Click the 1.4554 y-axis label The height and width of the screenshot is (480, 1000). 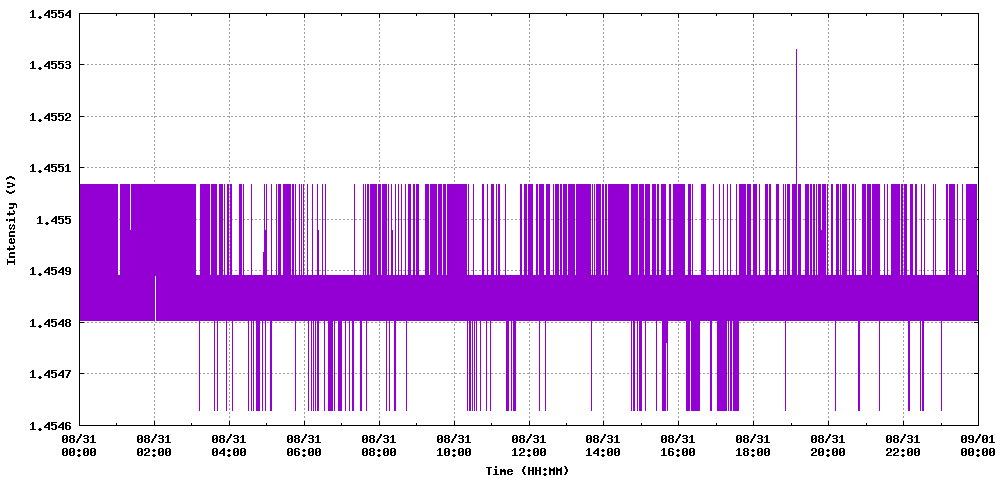[52, 13]
